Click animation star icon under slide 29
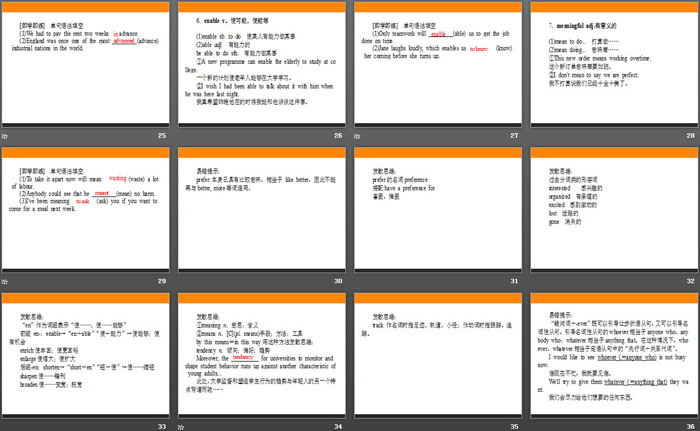The height and width of the screenshot is (431, 700). [x=5, y=281]
